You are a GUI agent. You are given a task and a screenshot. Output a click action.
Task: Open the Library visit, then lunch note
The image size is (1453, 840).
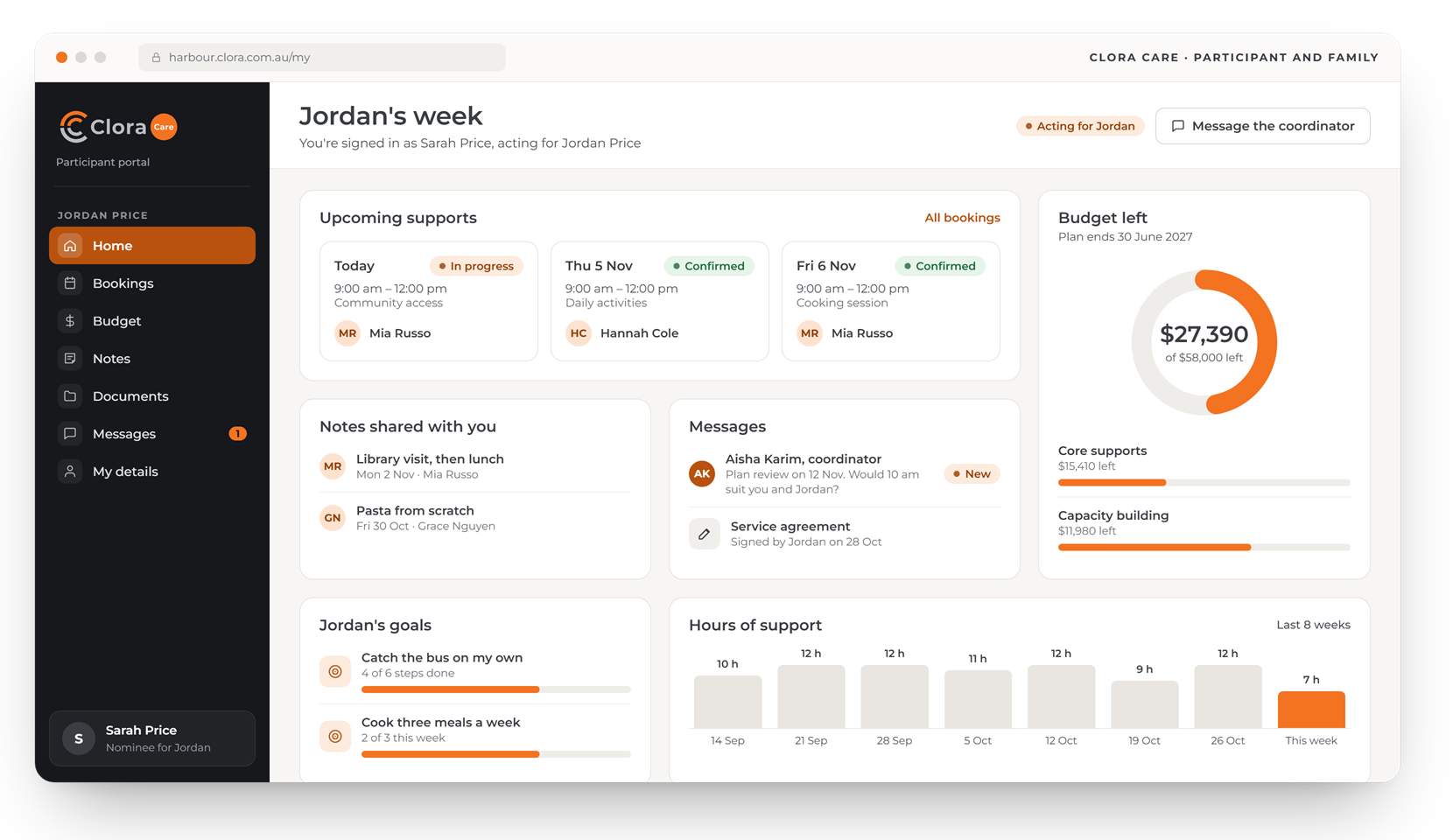point(475,466)
